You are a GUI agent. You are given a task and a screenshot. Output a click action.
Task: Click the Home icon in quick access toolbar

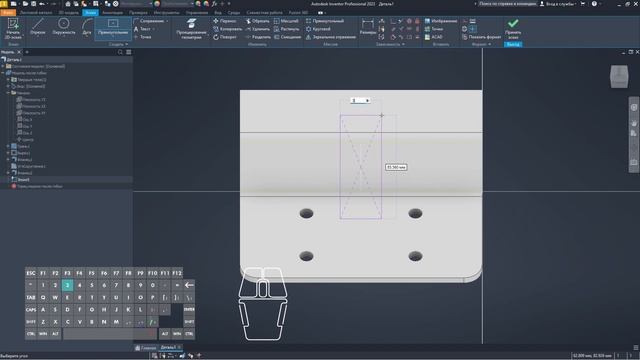point(68,4)
